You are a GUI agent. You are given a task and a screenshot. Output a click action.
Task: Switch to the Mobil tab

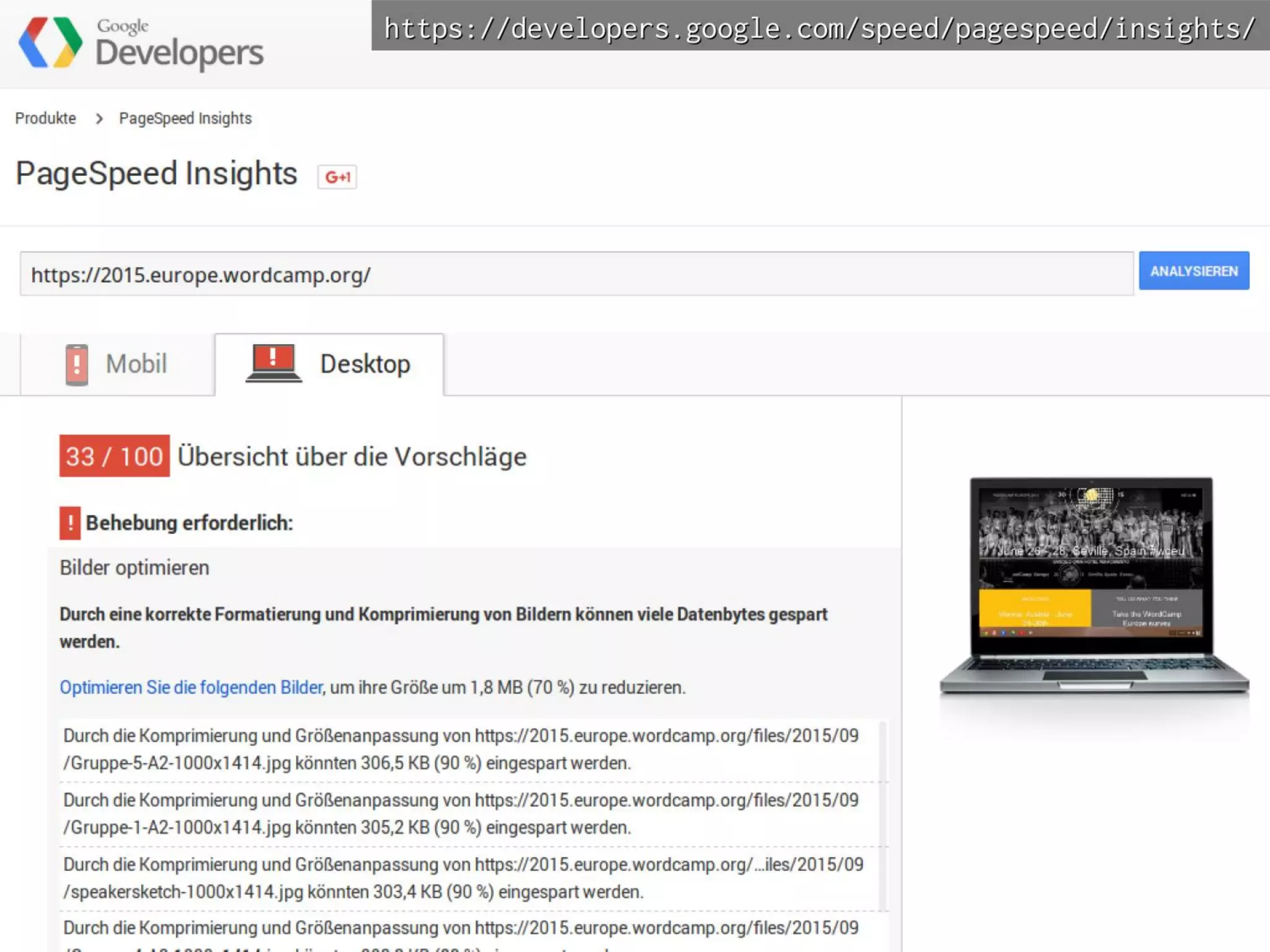point(136,364)
